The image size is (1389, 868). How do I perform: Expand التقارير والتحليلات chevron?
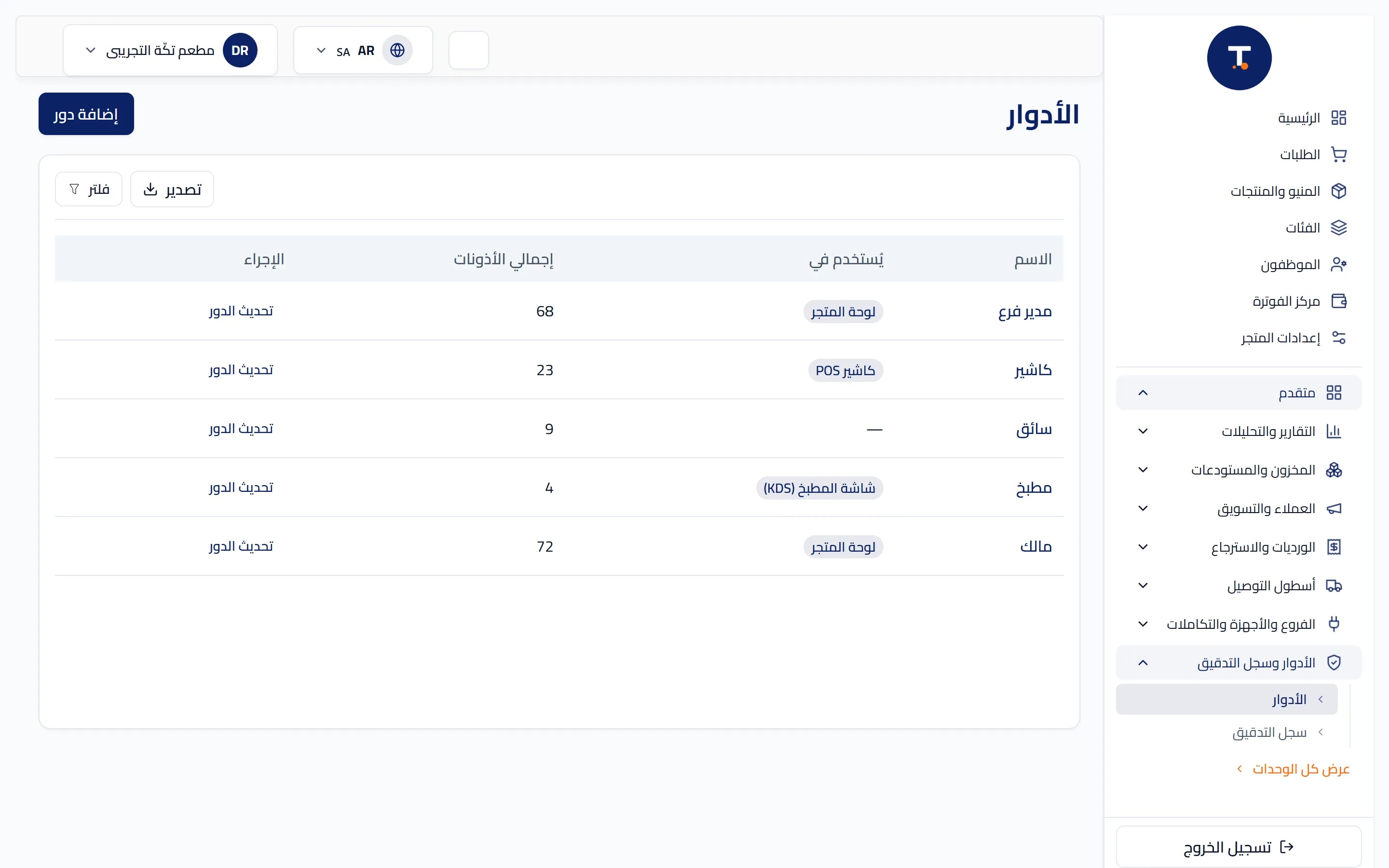[x=1143, y=431]
